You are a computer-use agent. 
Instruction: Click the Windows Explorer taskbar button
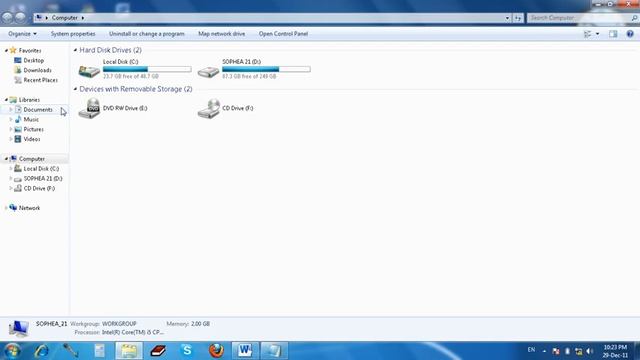point(129,351)
